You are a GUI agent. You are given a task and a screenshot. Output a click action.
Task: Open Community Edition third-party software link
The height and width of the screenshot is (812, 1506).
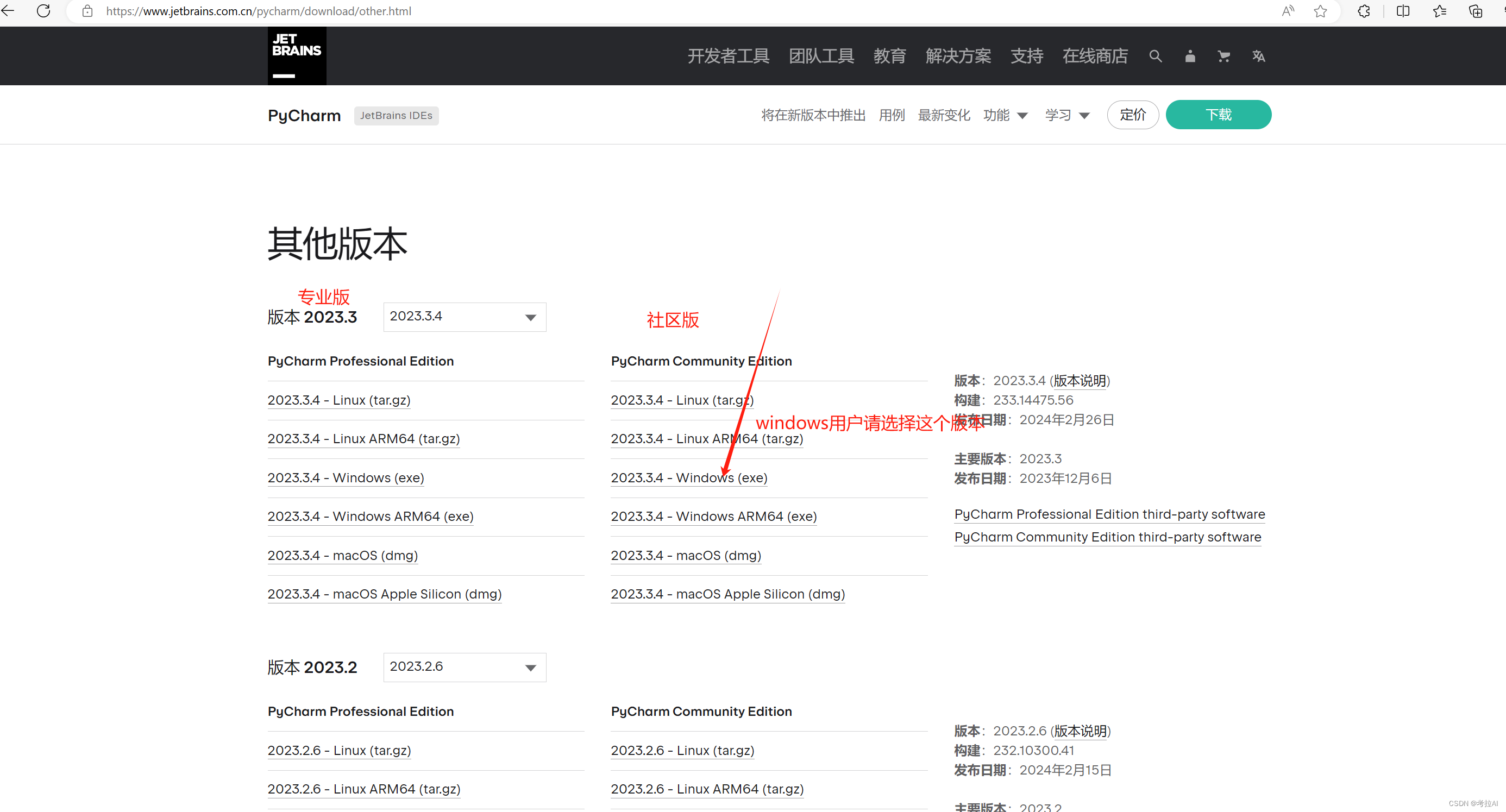(1108, 537)
